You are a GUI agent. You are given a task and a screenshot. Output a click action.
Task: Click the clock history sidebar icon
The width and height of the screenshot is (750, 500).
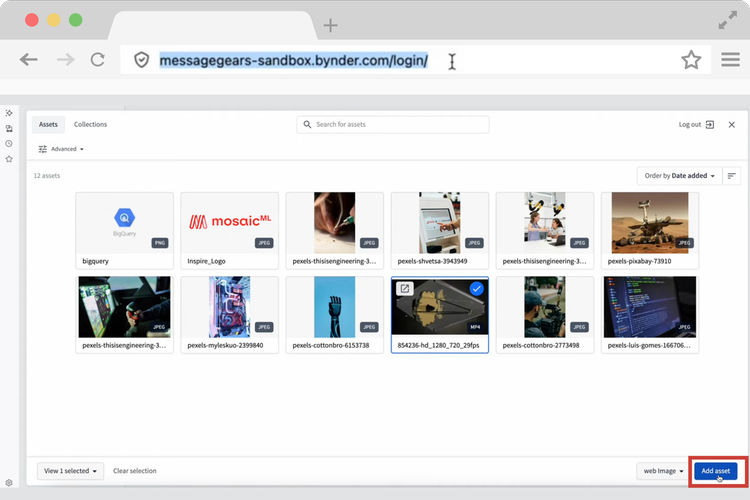pyautogui.click(x=9, y=144)
